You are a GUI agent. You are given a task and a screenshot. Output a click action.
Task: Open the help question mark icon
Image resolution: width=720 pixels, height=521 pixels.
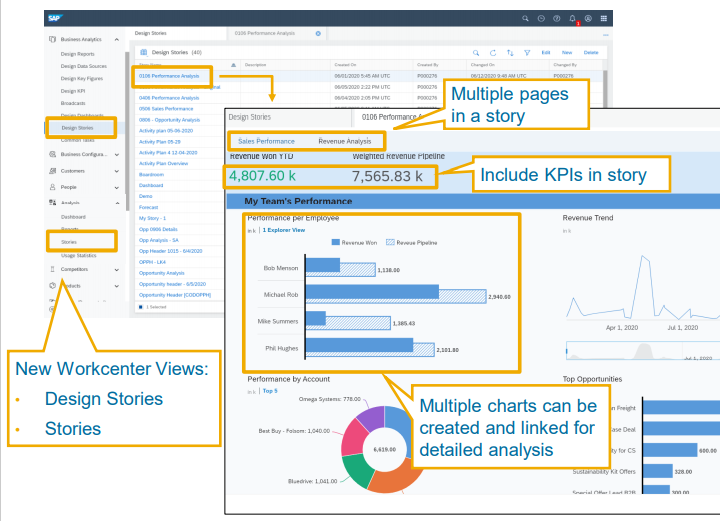click(x=557, y=18)
